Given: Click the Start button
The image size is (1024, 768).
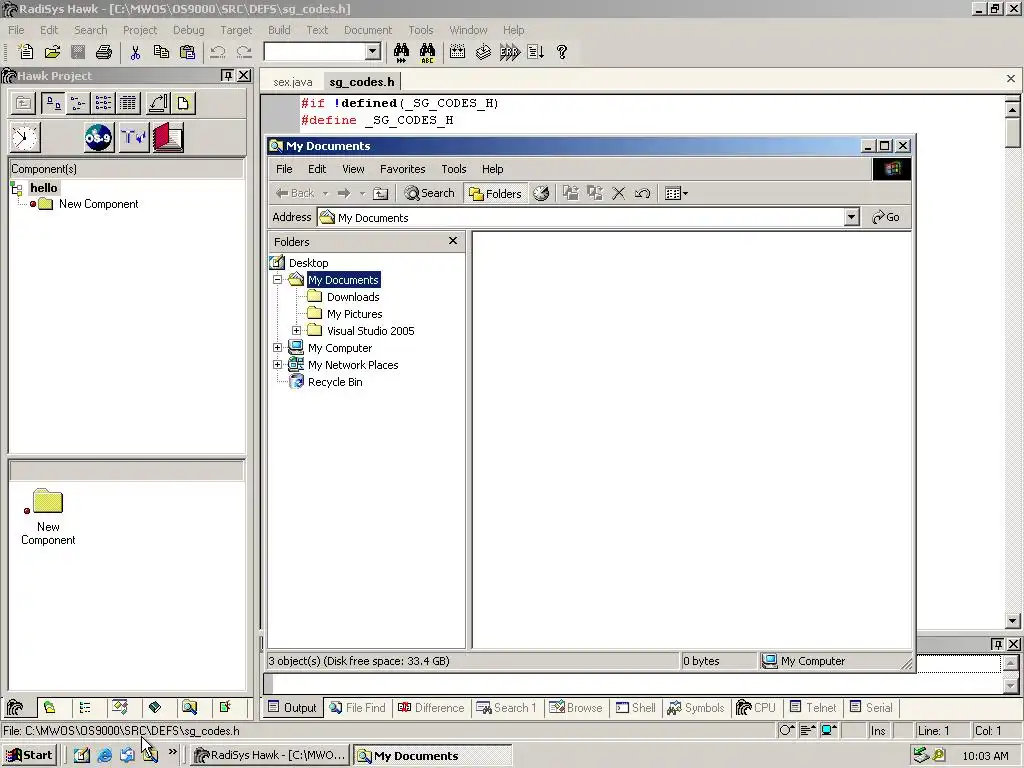Looking at the screenshot, I should [x=29, y=756].
